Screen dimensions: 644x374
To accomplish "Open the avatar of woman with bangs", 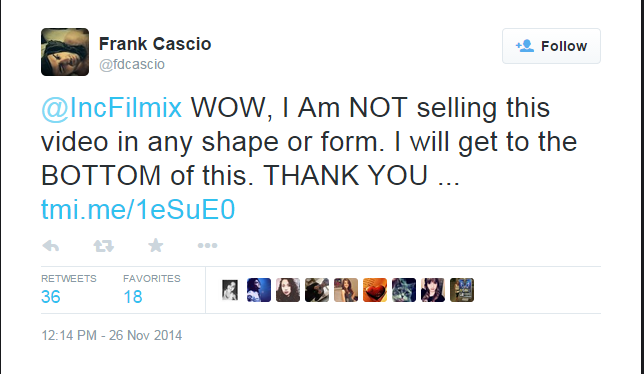I will pos(433,290).
